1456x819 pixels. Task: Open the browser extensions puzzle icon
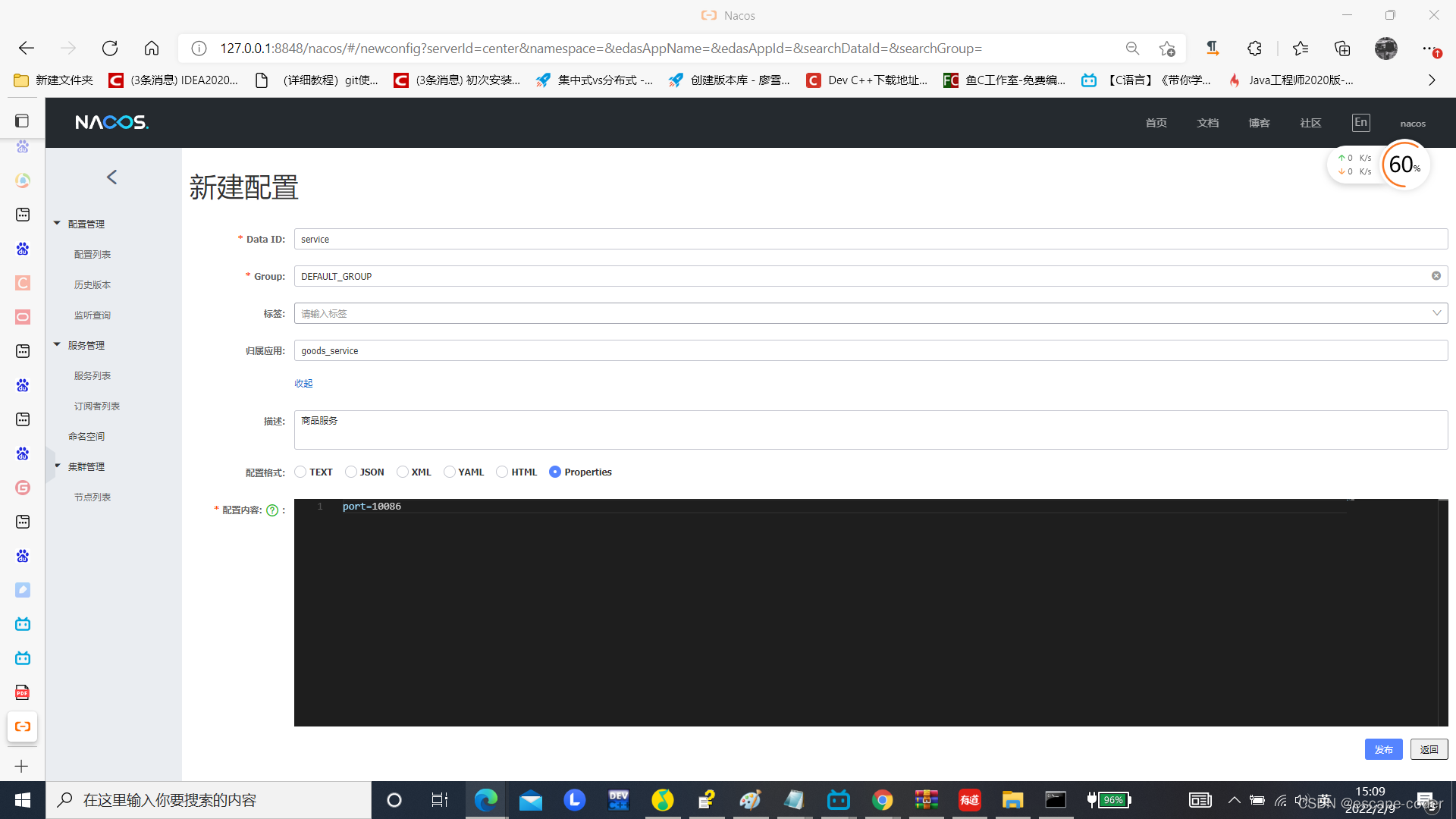(x=1254, y=49)
